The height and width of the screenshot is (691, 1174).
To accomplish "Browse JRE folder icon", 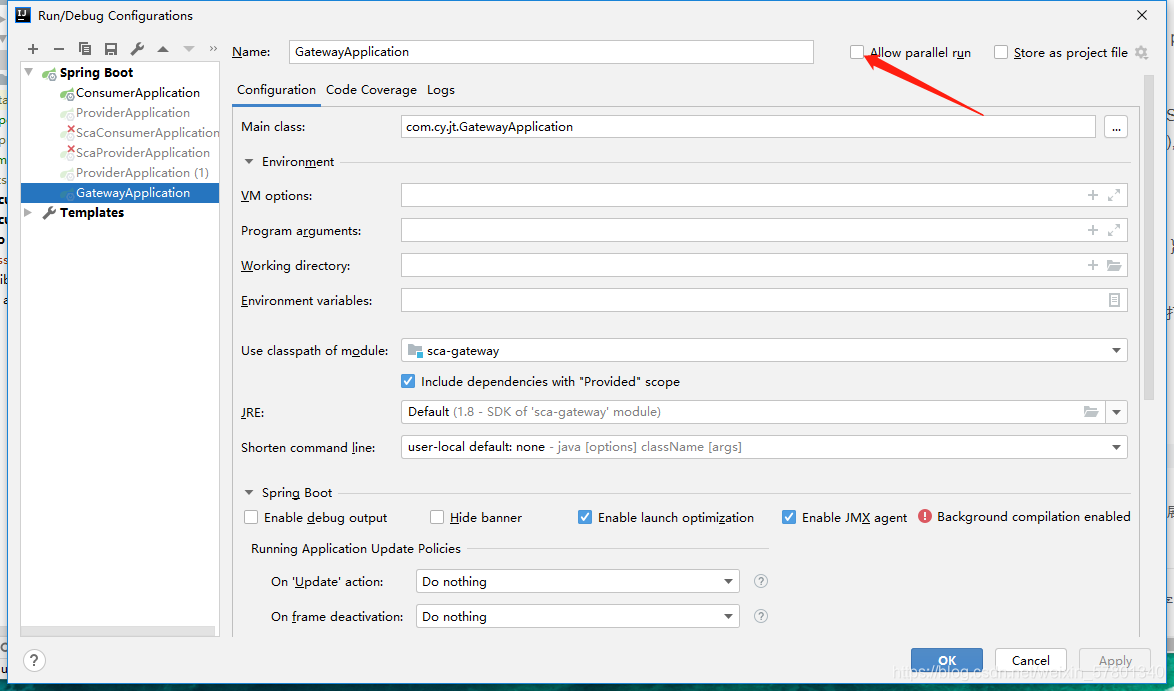I will 1091,412.
